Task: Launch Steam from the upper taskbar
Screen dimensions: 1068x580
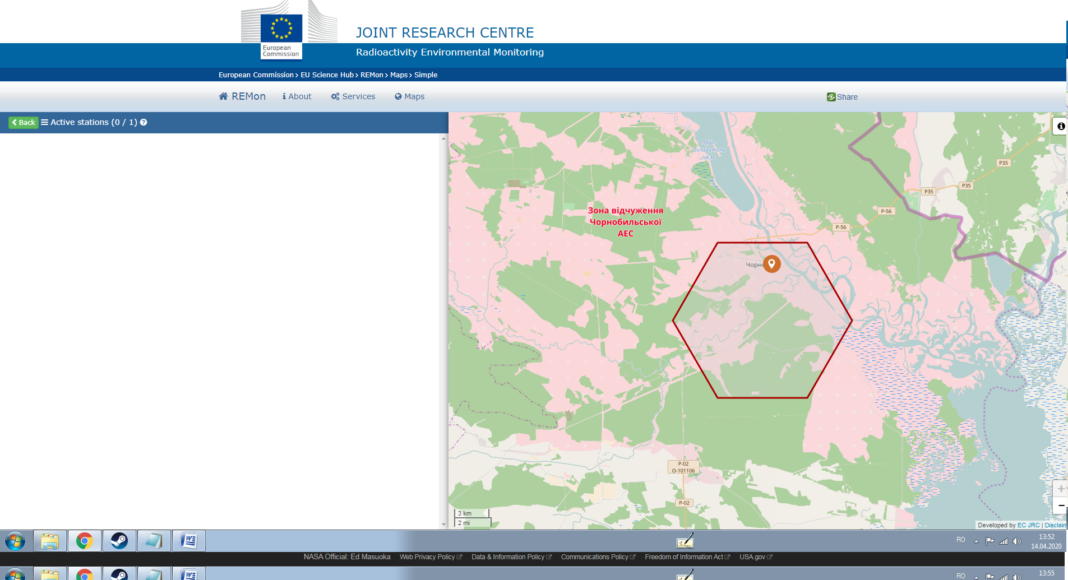Action: coord(119,541)
